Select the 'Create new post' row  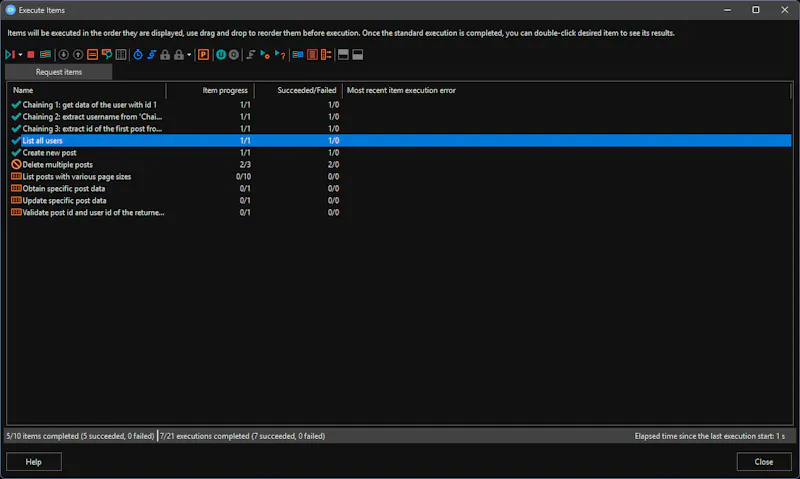(x=399, y=153)
